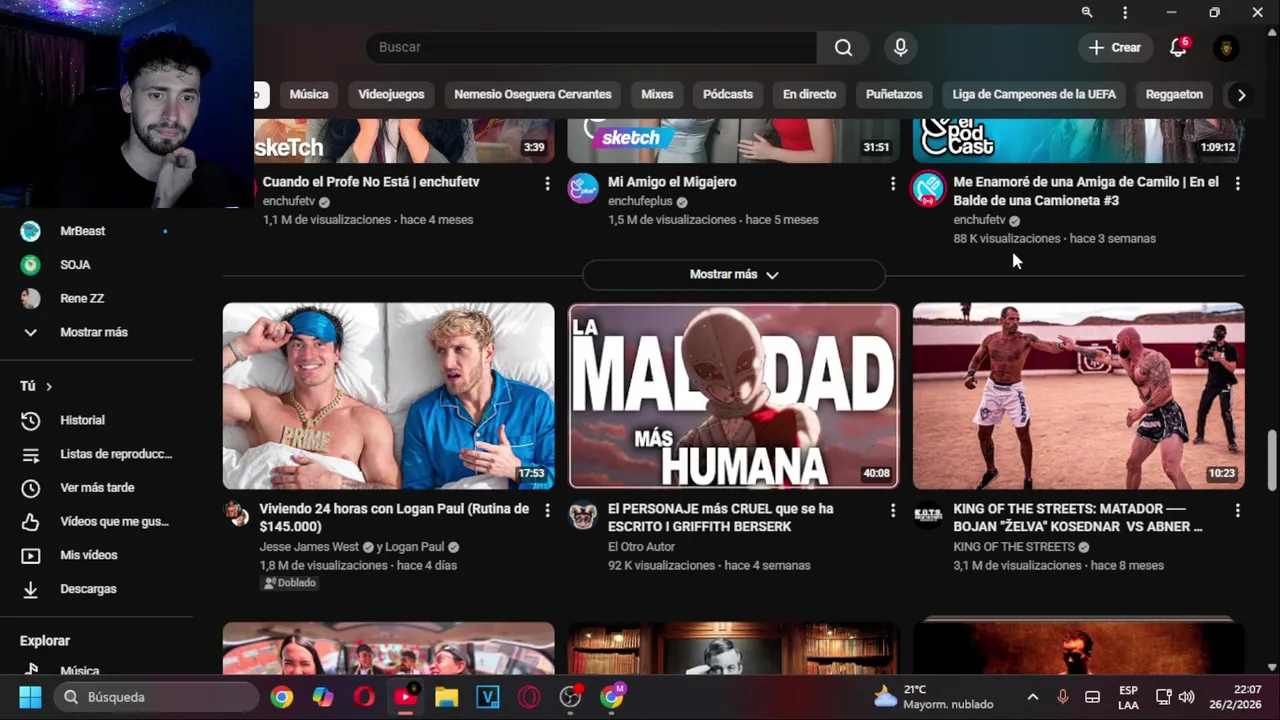Open Google Chrome from taskbar

282,697
